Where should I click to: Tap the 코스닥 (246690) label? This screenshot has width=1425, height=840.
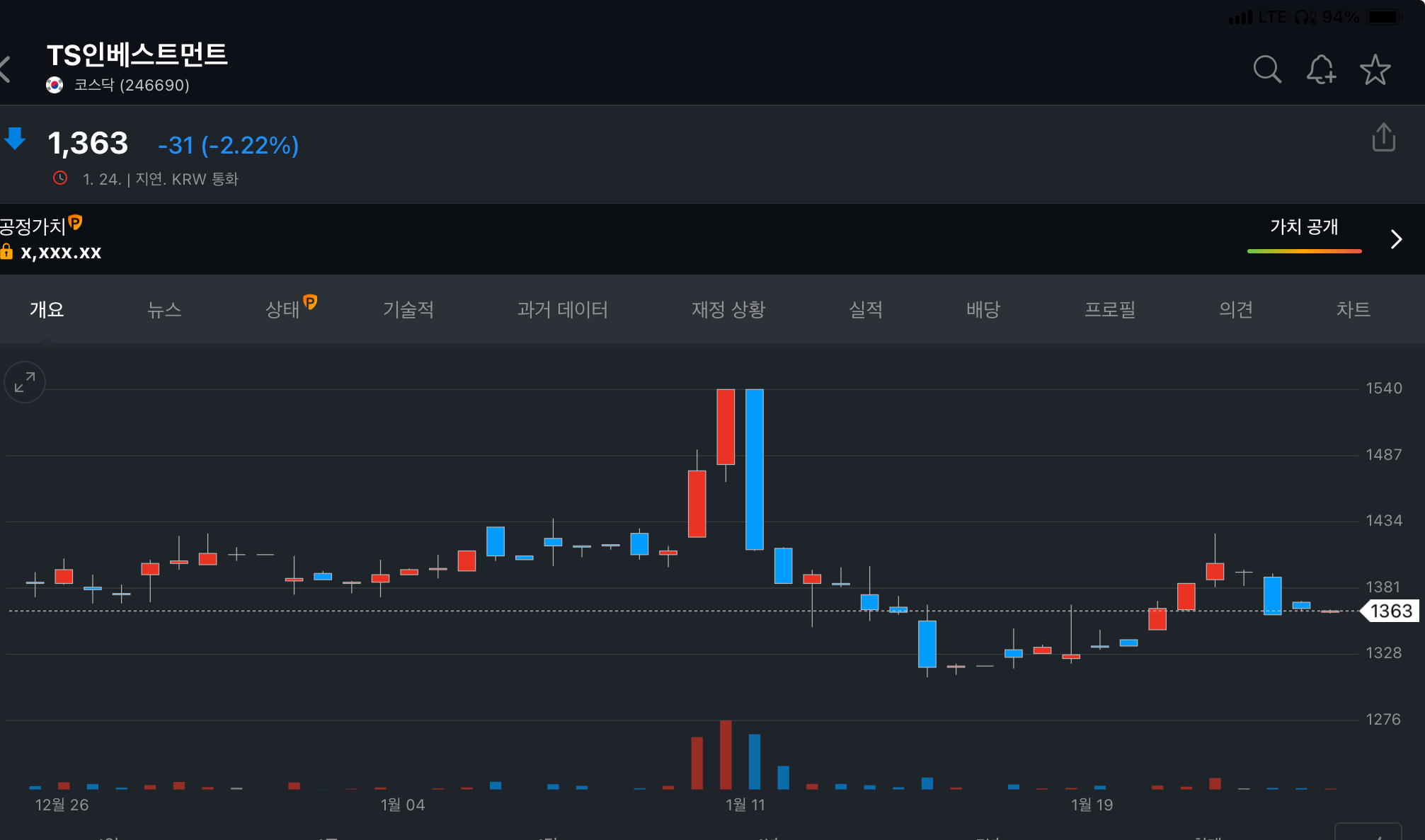pyautogui.click(x=132, y=85)
